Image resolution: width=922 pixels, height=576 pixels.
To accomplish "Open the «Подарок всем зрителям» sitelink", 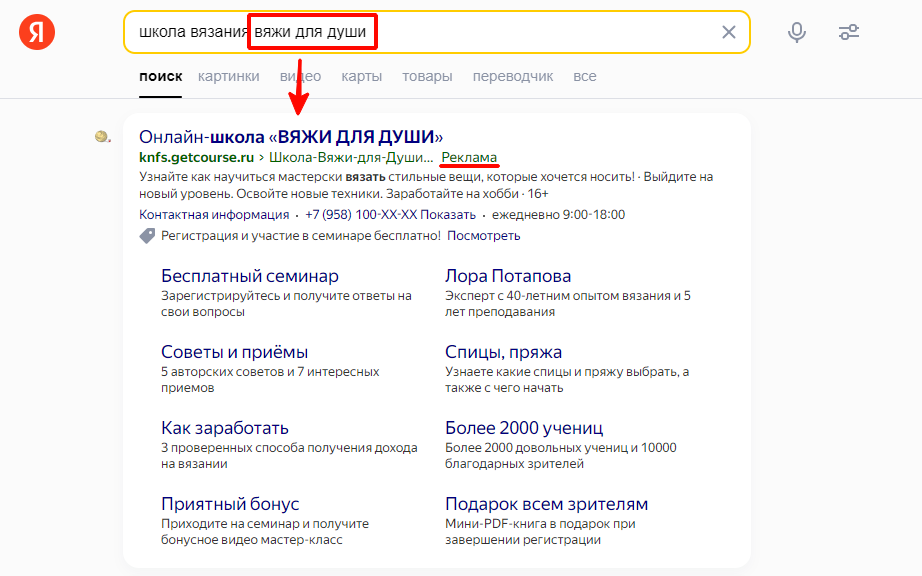I will point(546,504).
